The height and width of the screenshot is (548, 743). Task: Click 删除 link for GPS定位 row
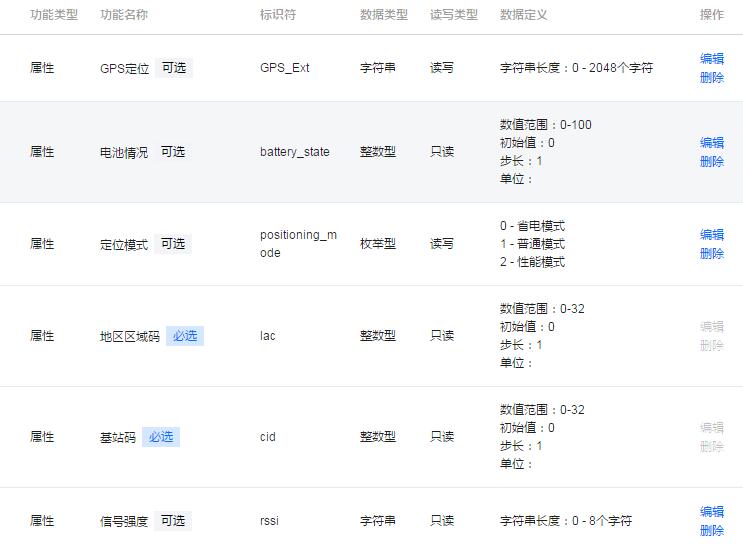click(712, 78)
